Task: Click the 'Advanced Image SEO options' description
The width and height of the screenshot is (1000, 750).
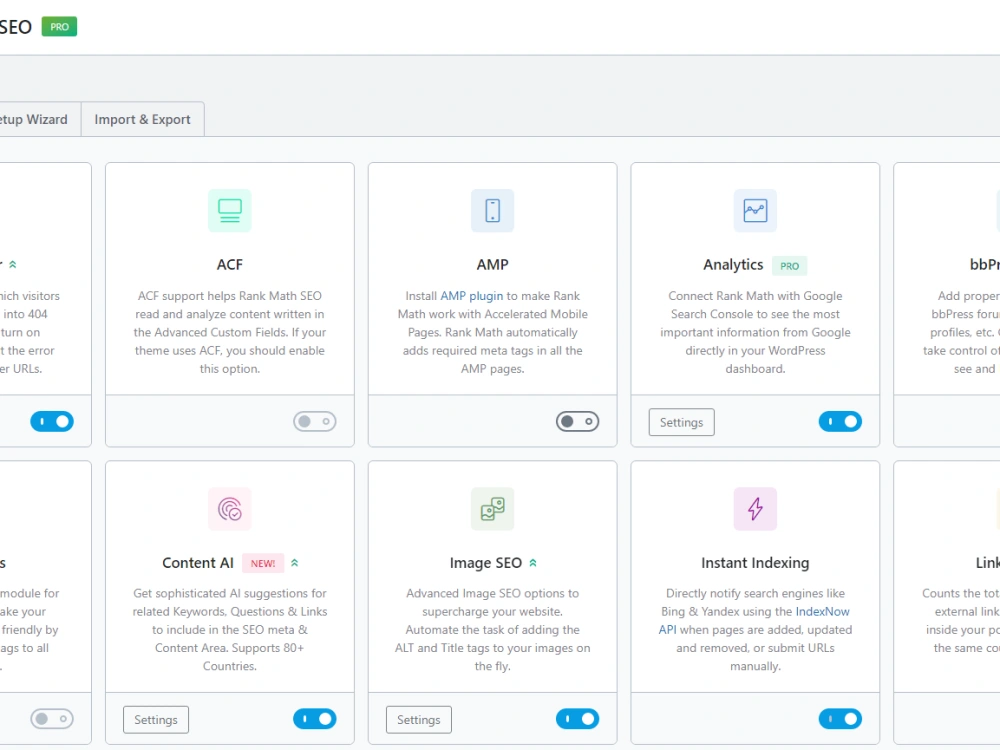Action: pyautogui.click(x=492, y=629)
